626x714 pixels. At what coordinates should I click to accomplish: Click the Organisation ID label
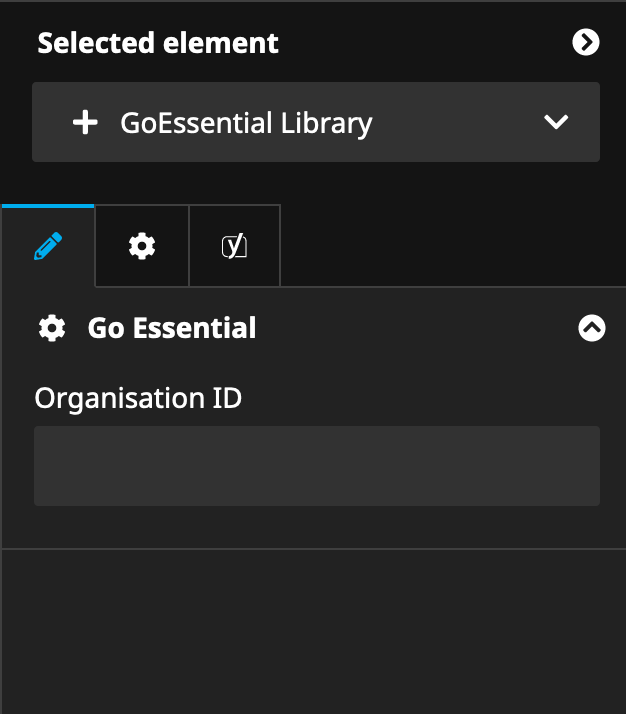(138, 398)
